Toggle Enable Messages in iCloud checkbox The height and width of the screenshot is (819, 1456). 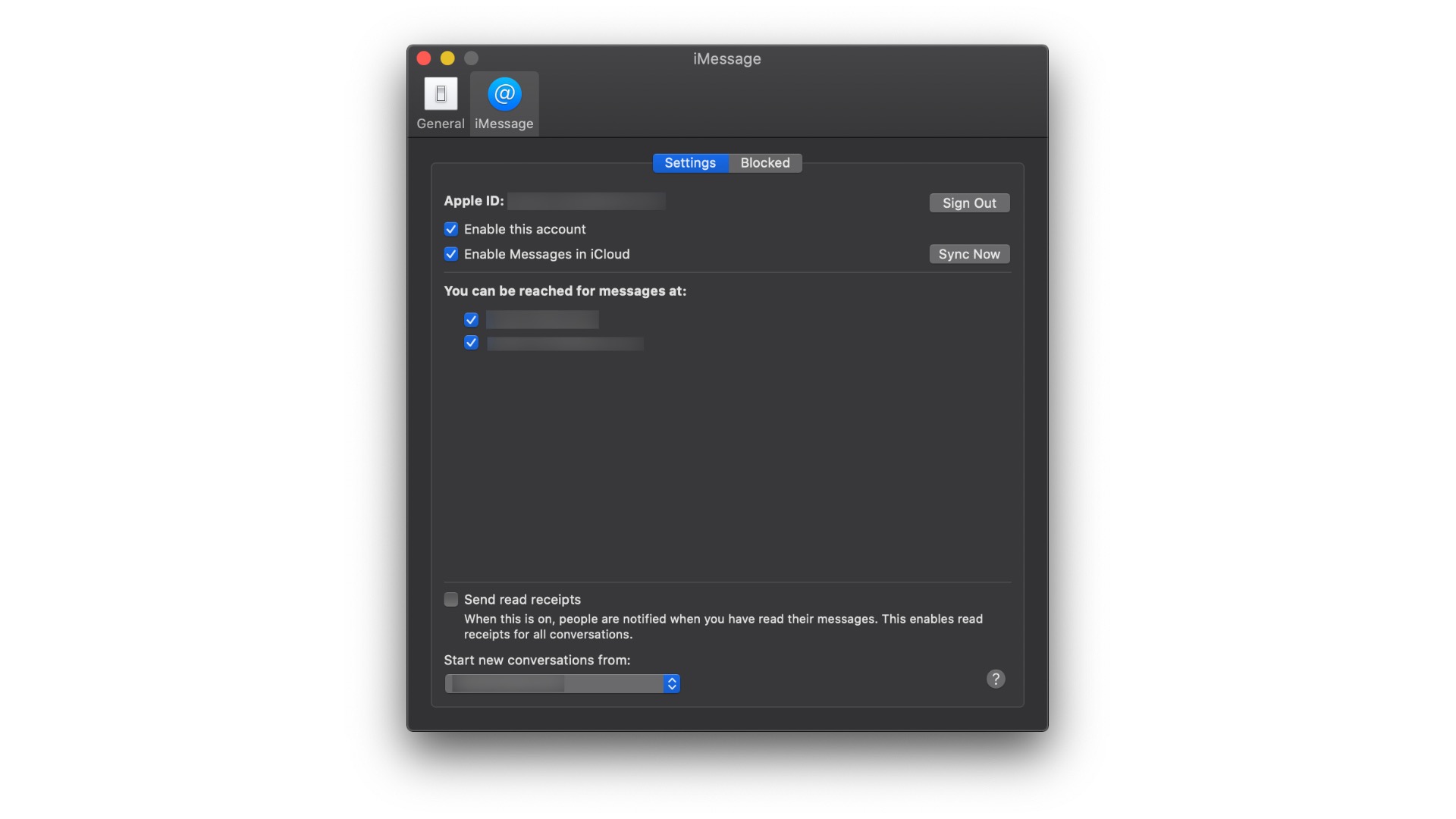(x=451, y=254)
